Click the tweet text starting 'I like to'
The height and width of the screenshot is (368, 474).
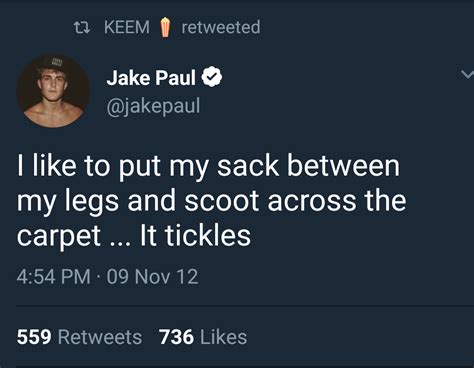click(212, 200)
